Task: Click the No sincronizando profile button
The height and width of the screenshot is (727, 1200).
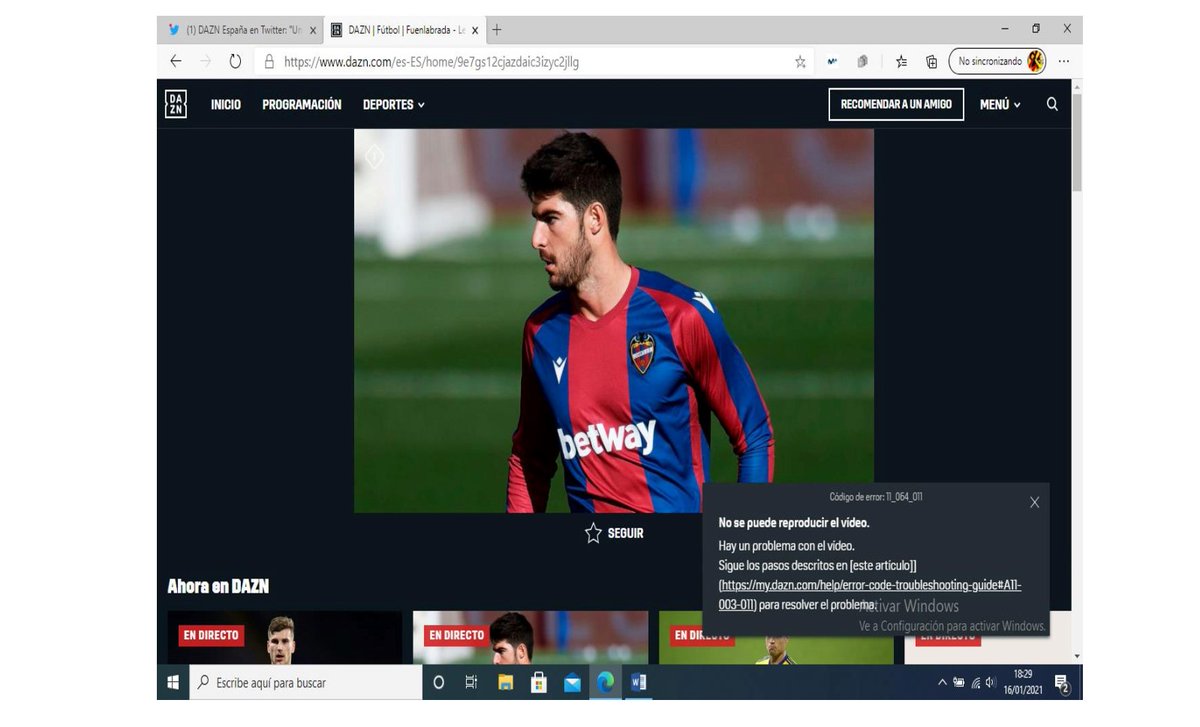Action: pyautogui.click(x=997, y=61)
